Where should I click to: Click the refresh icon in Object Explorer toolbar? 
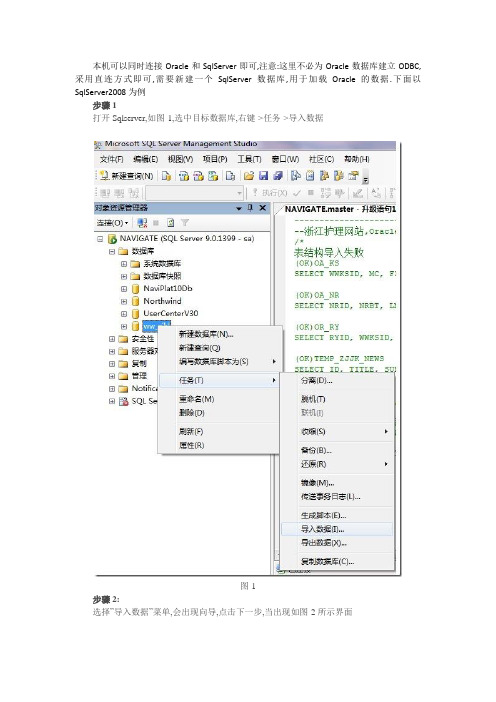(171, 223)
